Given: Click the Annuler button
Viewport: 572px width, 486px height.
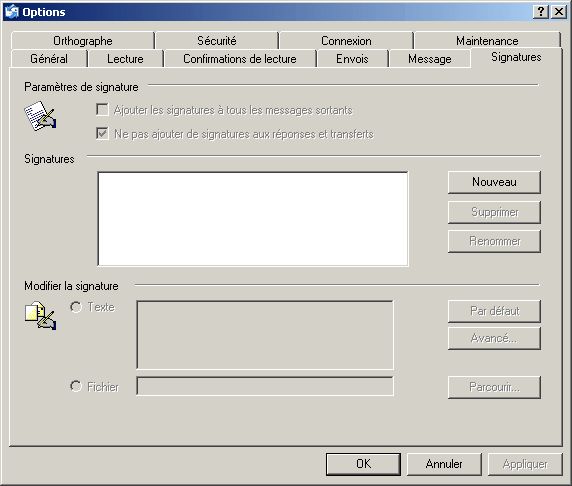Looking at the screenshot, I should pos(444,464).
